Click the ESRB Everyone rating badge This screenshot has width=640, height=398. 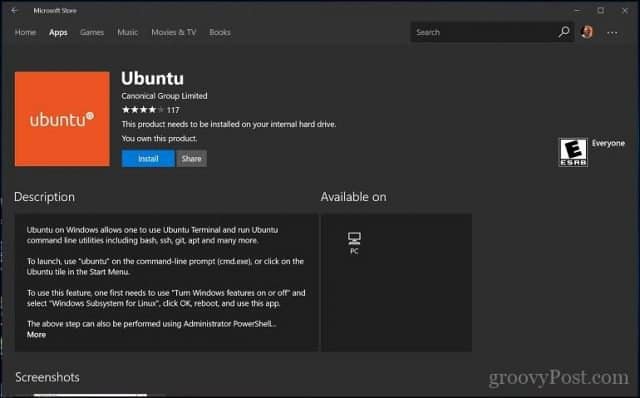(573, 152)
